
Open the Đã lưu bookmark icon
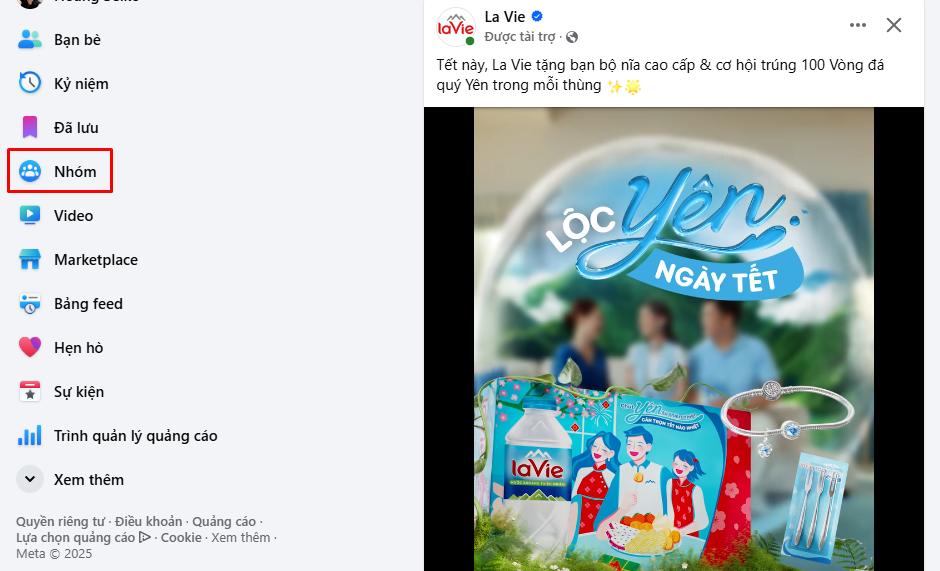click(29, 127)
